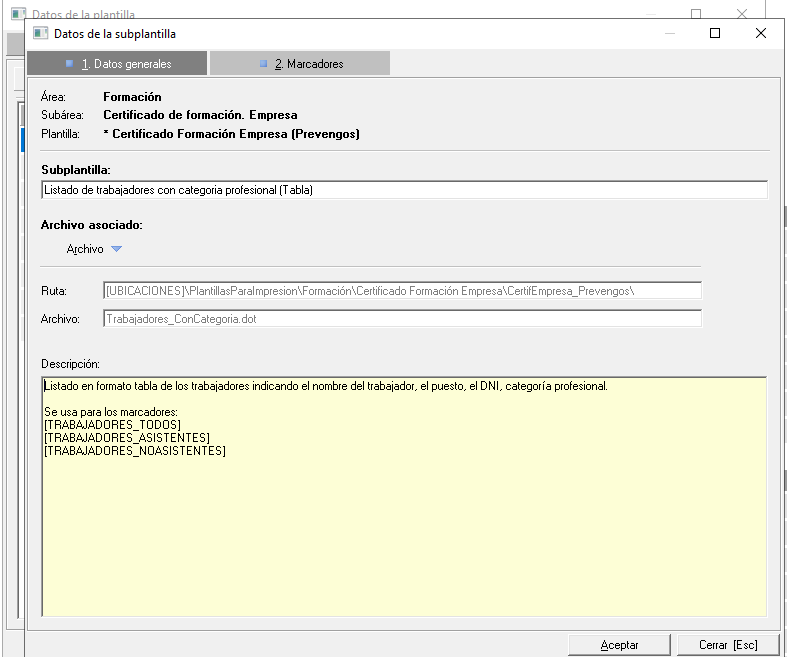
Task: Maximize the 'Datos de la subplantilla' dialog
Action: [x=714, y=33]
